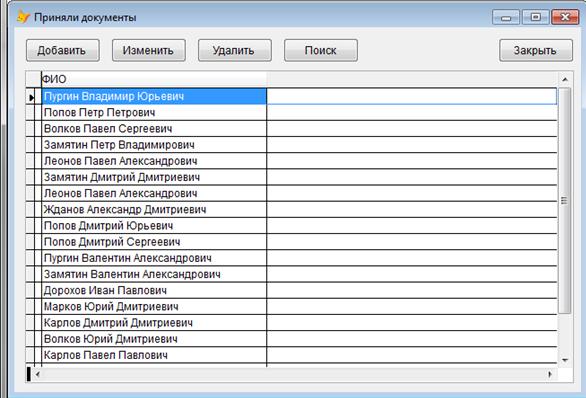Screen dimensions: 586x398
Task: Click row selector beside Попов Петр Петрович
Action: (x=30, y=112)
